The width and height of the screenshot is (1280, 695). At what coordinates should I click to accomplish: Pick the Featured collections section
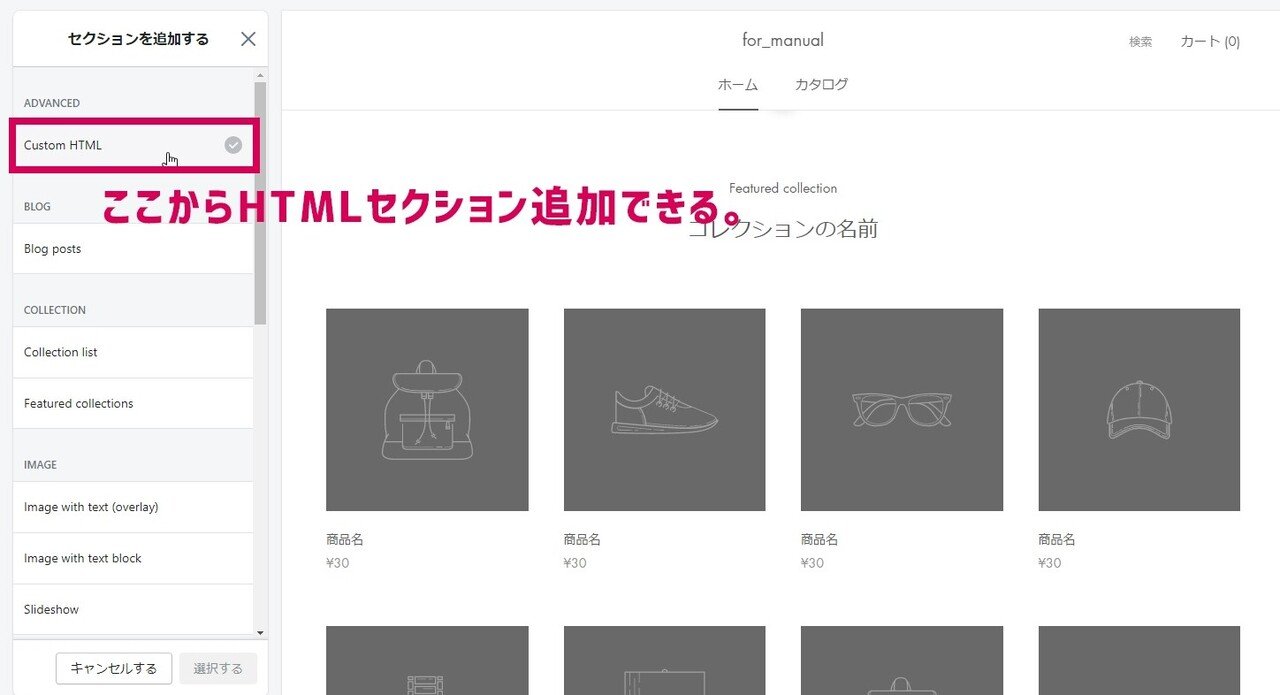(133, 404)
